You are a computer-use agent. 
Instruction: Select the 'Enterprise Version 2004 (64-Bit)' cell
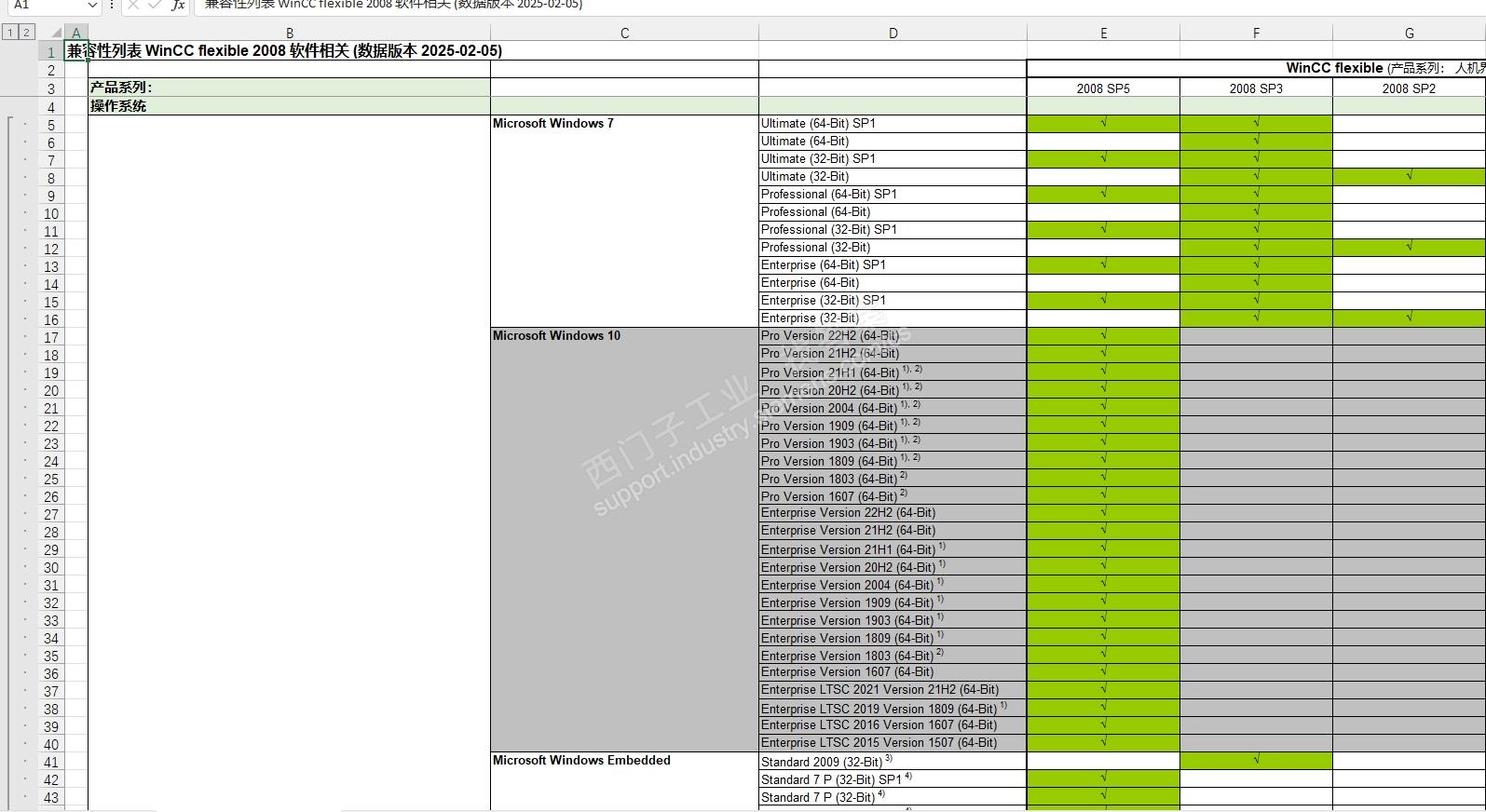[893, 584]
